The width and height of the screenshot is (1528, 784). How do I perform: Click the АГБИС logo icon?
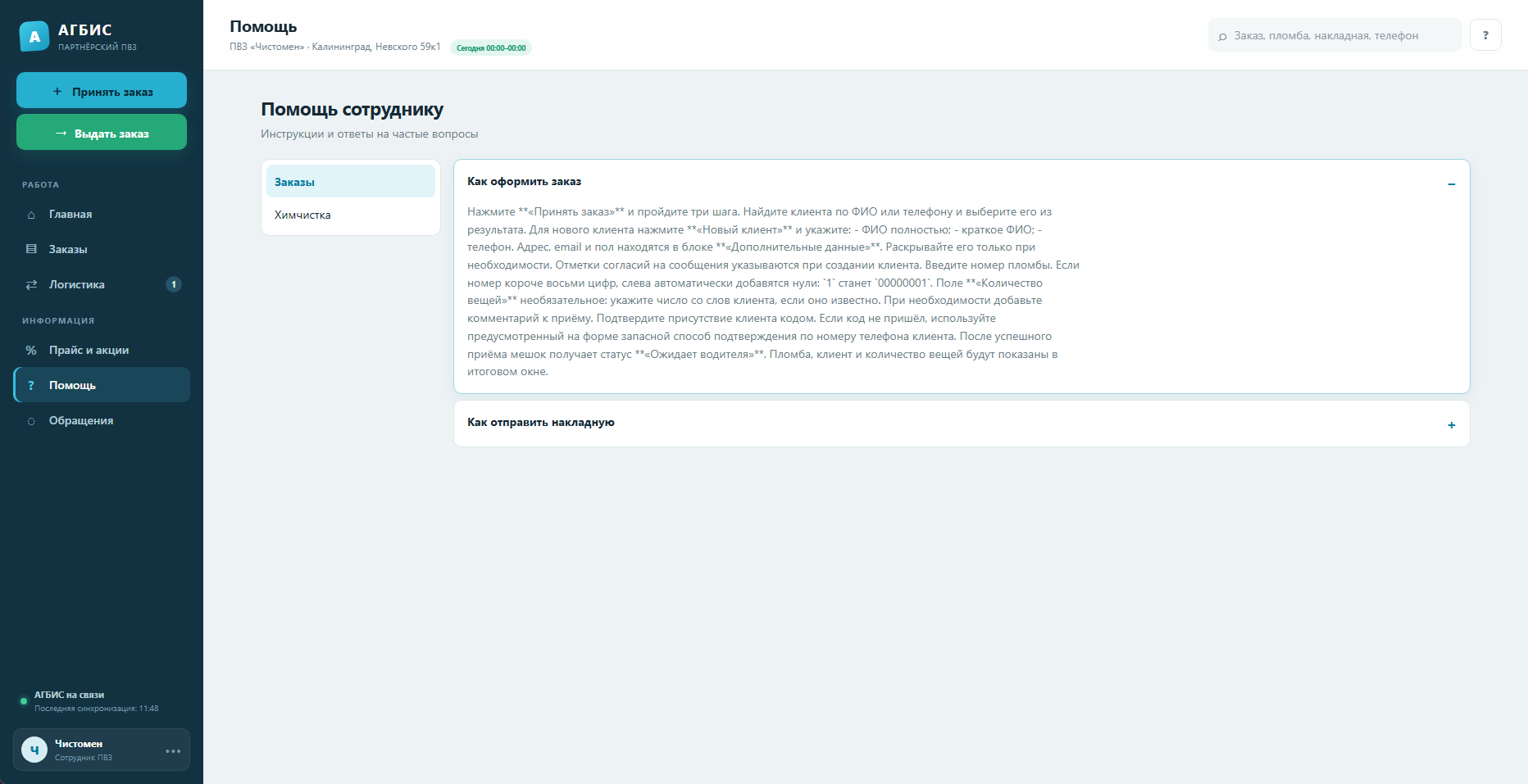34,36
